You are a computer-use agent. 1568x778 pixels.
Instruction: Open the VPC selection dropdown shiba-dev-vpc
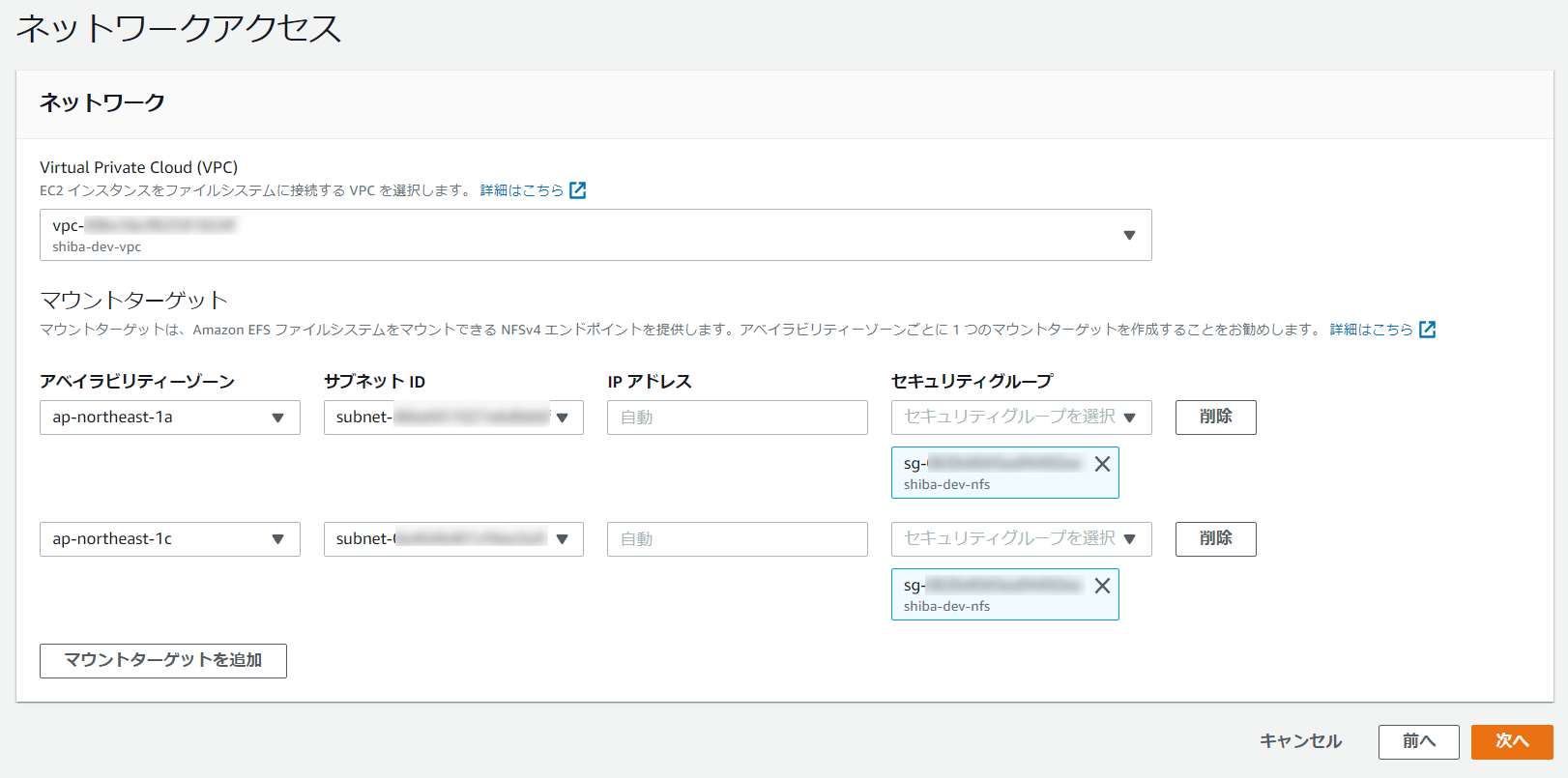(595, 235)
